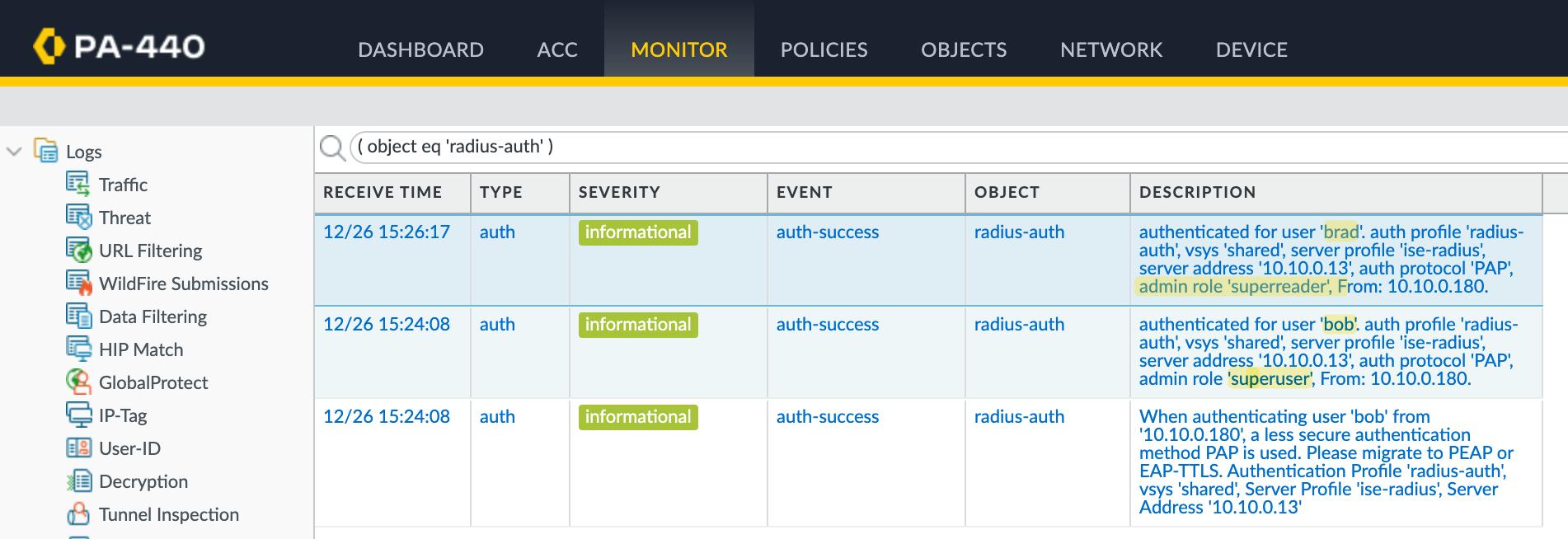Select Decryption in the Logs tree
Screen dimensions: 1568x539
(143, 481)
